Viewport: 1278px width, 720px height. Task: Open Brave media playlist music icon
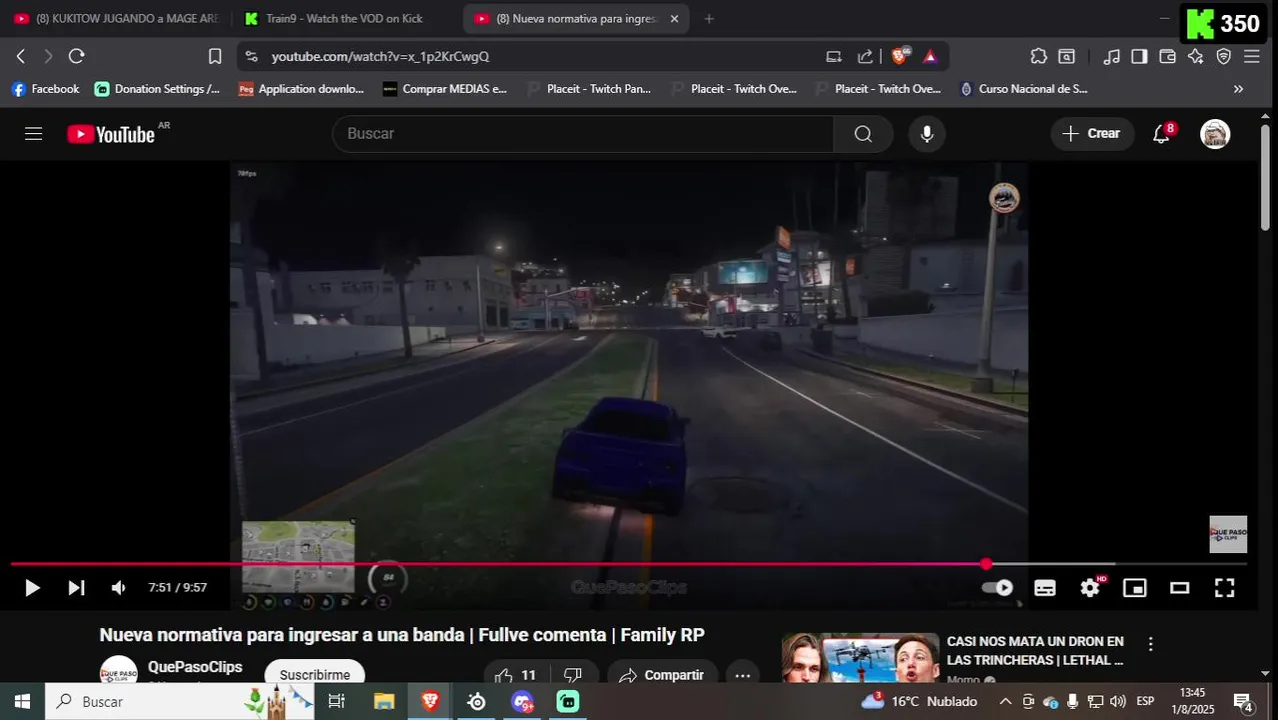coord(1112,57)
